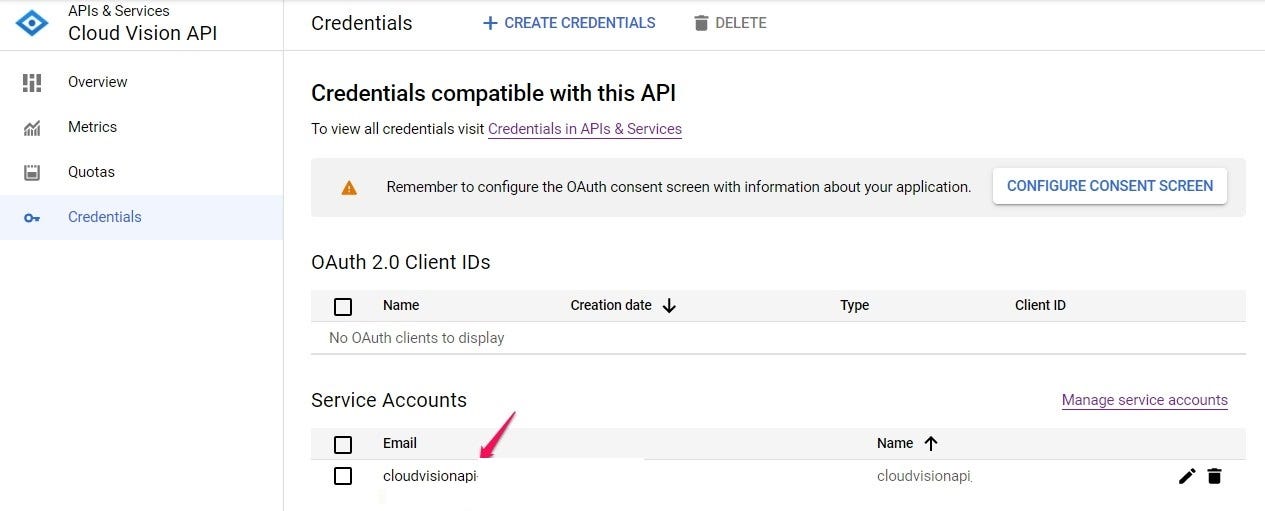Open Manage service accounts link
Screen dimensions: 1265x511
click(x=1145, y=400)
